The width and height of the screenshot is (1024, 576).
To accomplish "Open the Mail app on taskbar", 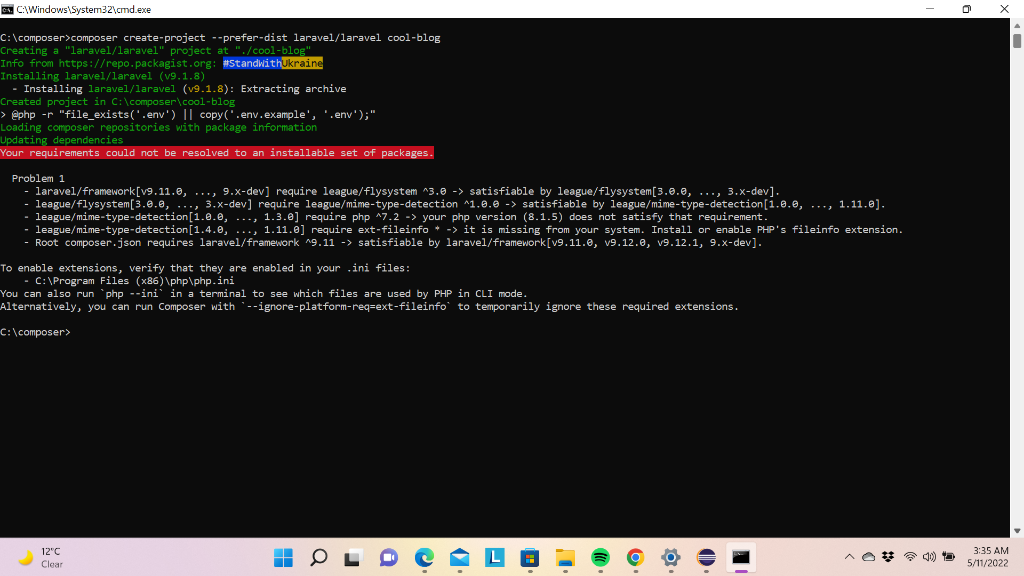I will pos(459,558).
